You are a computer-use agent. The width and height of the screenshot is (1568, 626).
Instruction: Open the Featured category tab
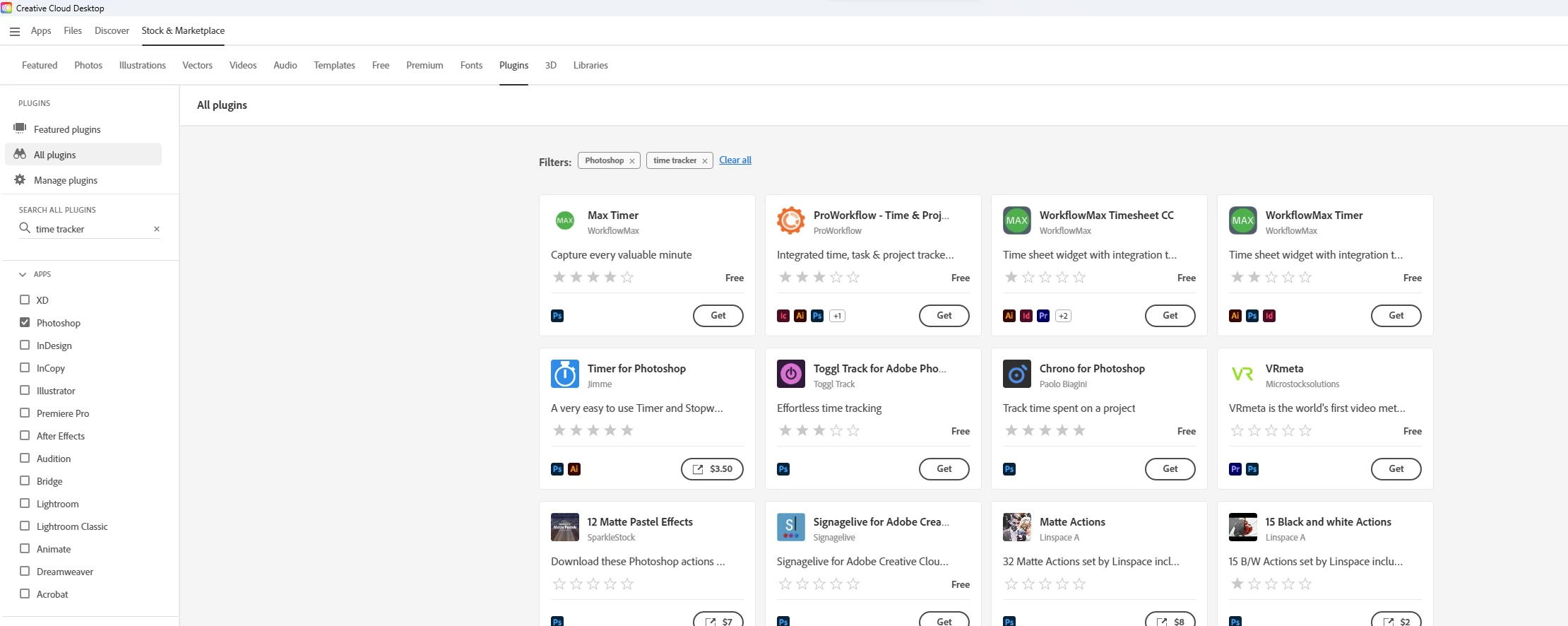[x=40, y=65]
